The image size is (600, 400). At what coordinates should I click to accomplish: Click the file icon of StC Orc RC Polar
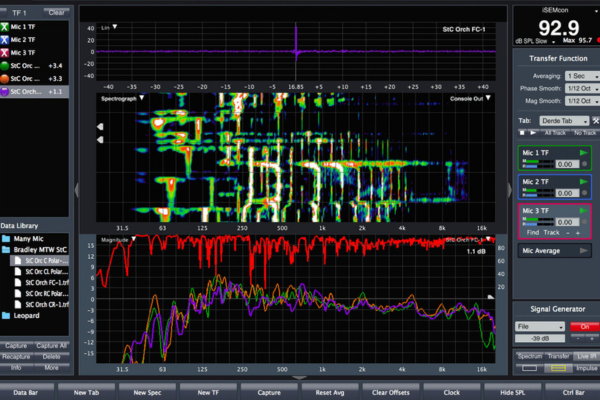(x=18, y=294)
